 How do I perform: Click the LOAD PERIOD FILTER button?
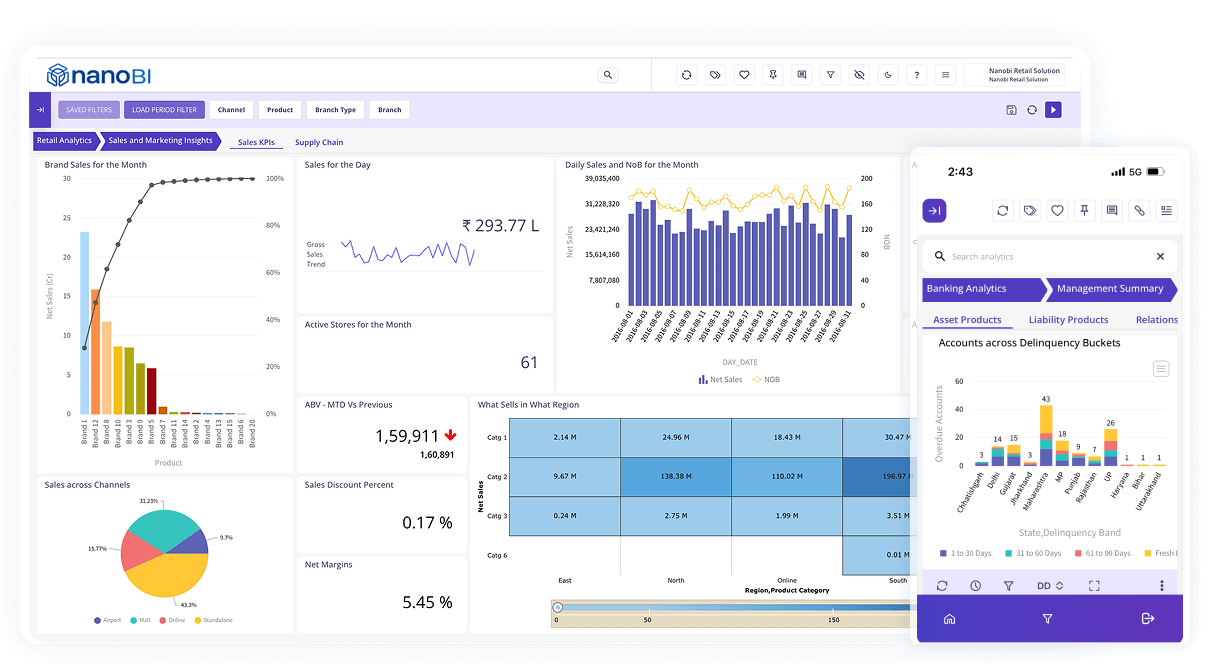165,110
